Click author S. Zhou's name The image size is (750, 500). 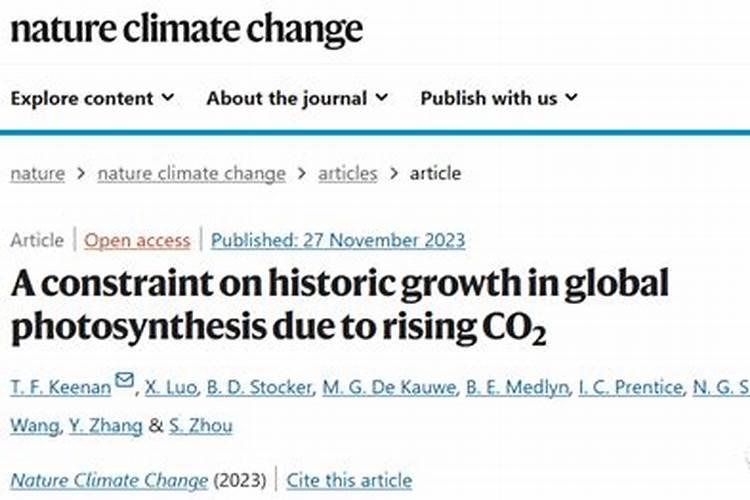[200, 425]
